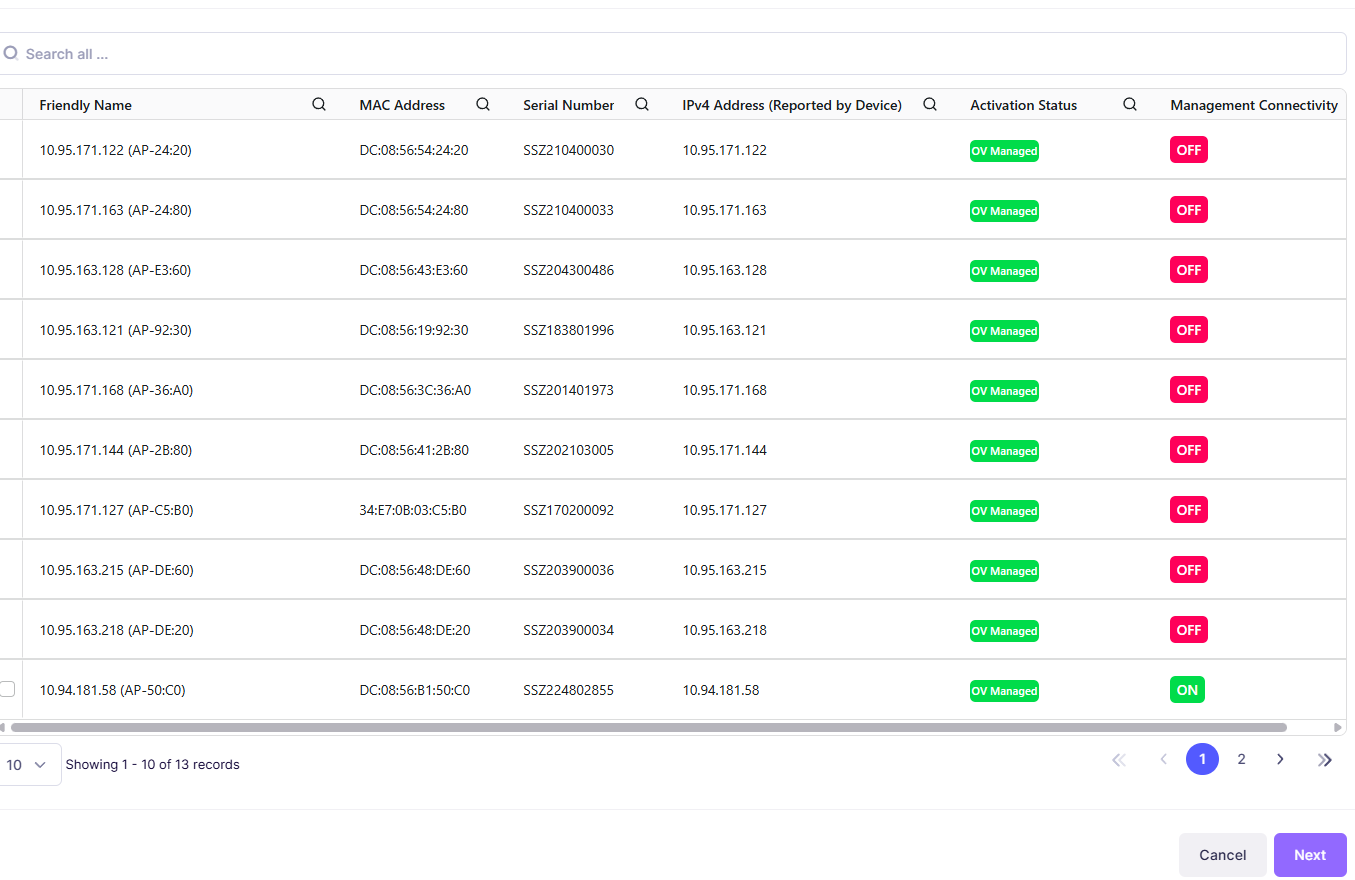The width and height of the screenshot is (1355, 880).
Task: Click IPv4 address 10.95.163.218
Action: tap(725, 630)
